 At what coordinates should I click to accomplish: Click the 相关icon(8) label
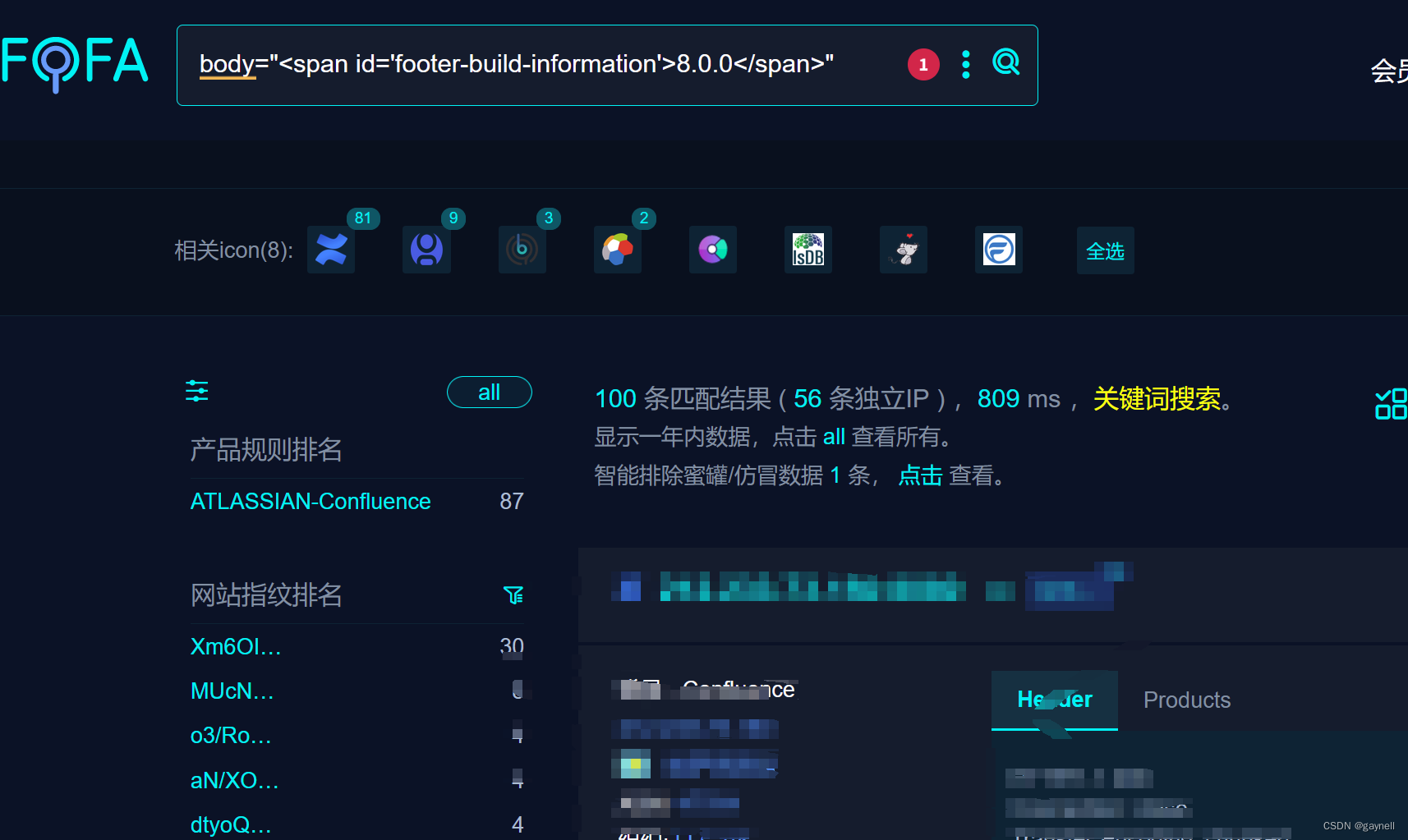tap(234, 250)
